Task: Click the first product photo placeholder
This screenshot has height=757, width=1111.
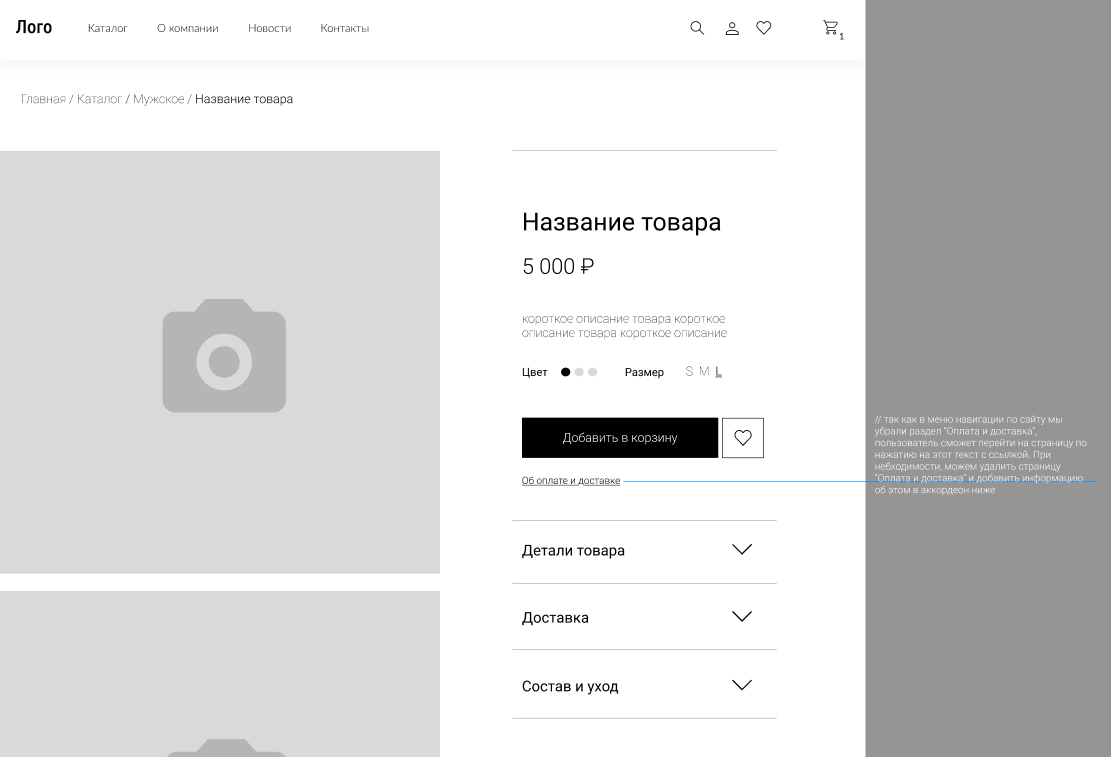Action: [x=220, y=361]
